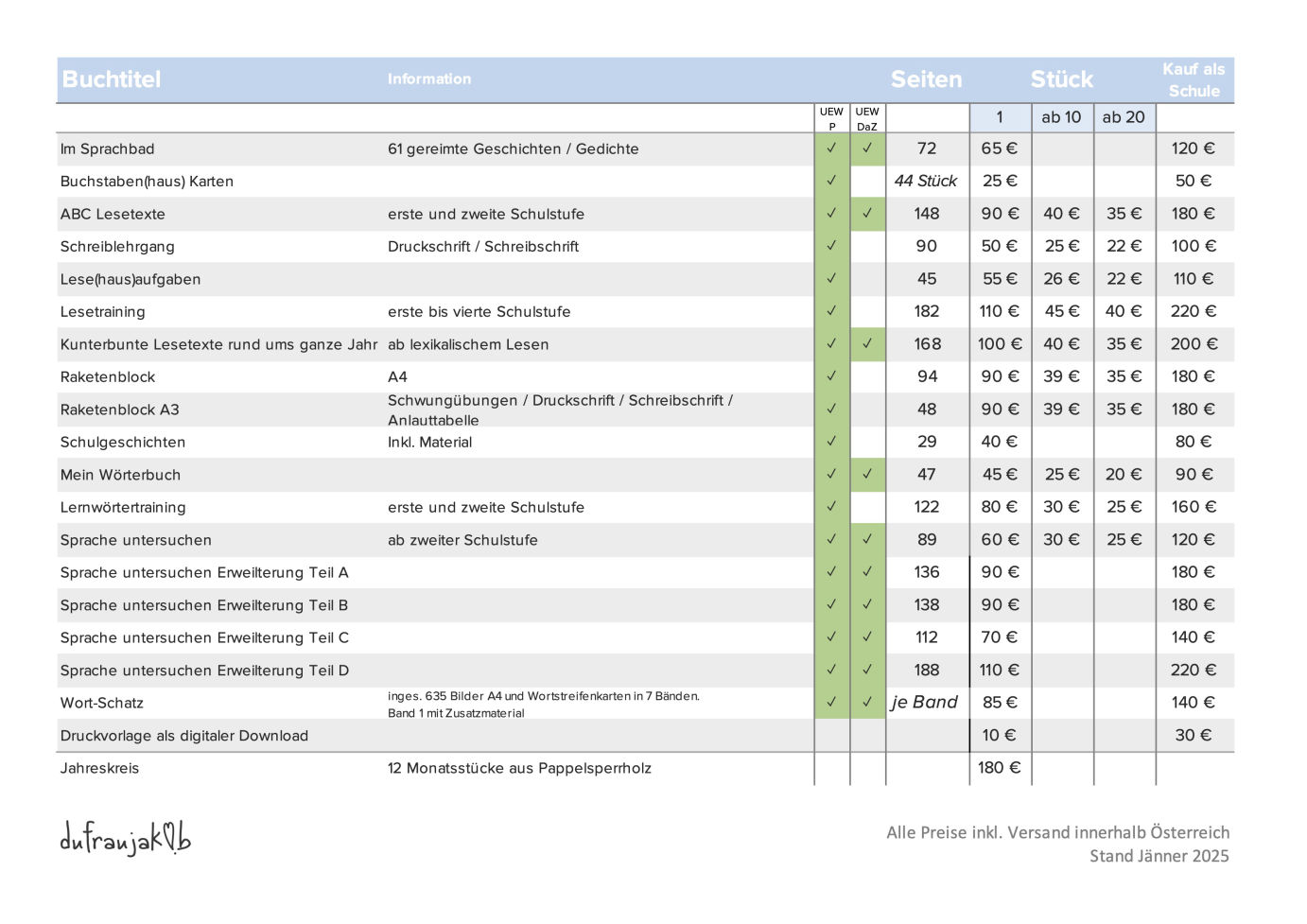This screenshot has height=924, width=1307.
Task: Click 'Stand Jänner 2025' footer text
Action: click(1159, 856)
